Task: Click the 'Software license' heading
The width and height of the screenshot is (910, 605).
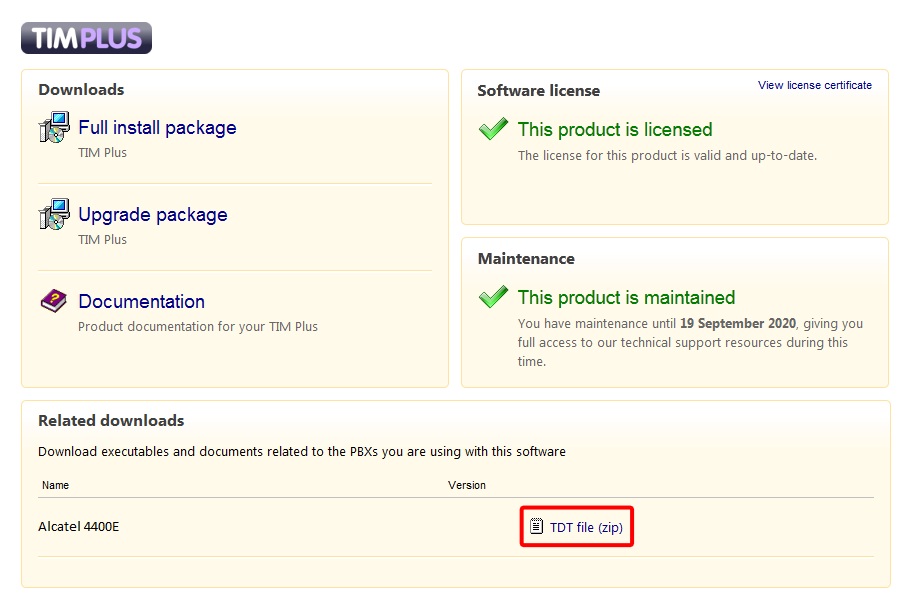Action: 539,91
